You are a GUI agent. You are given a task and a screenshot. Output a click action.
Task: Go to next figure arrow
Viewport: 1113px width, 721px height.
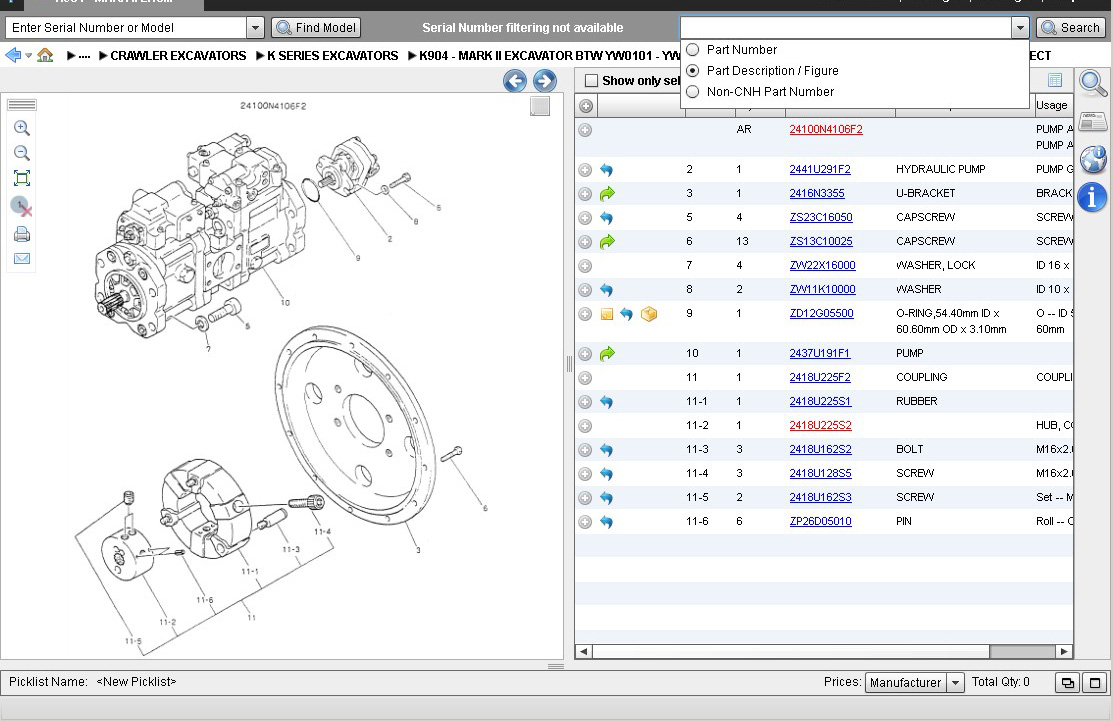click(545, 81)
